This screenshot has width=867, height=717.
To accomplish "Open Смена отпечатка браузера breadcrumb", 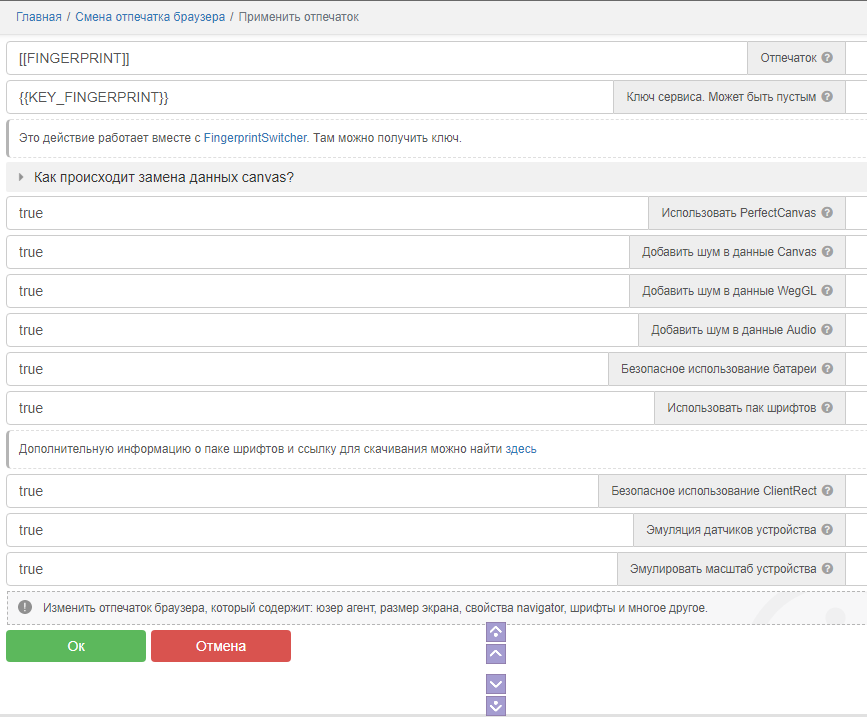I will point(149,17).
